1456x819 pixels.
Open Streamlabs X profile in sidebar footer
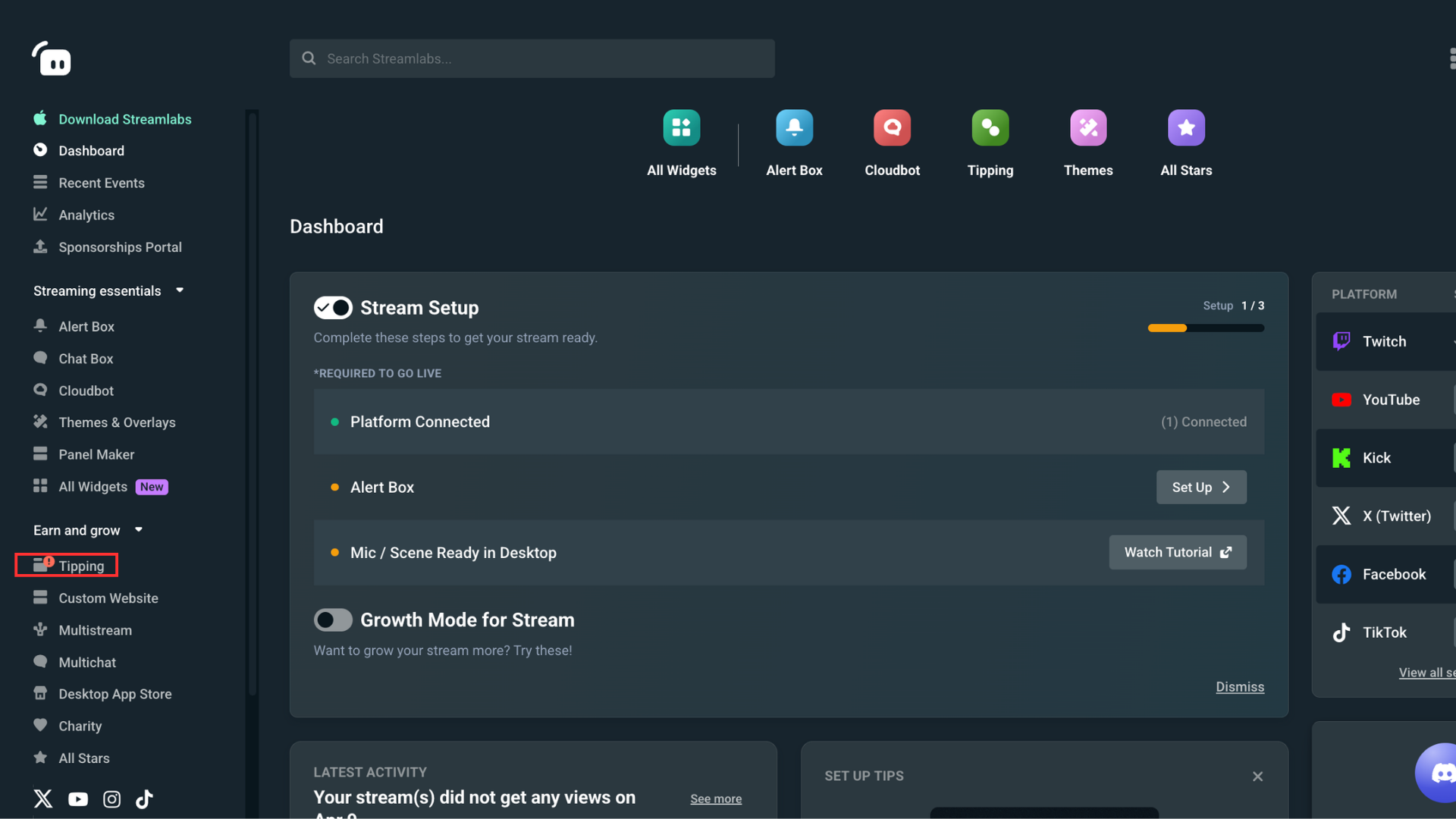click(43, 799)
